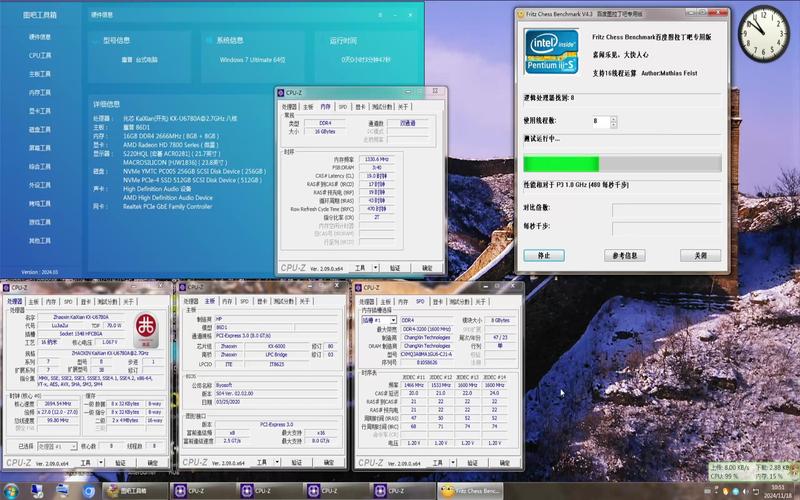This screenshot has width=800, height=500.
Task: Switch to SPD tab in memory CPU-Z window
Action: tap(343, 107)
